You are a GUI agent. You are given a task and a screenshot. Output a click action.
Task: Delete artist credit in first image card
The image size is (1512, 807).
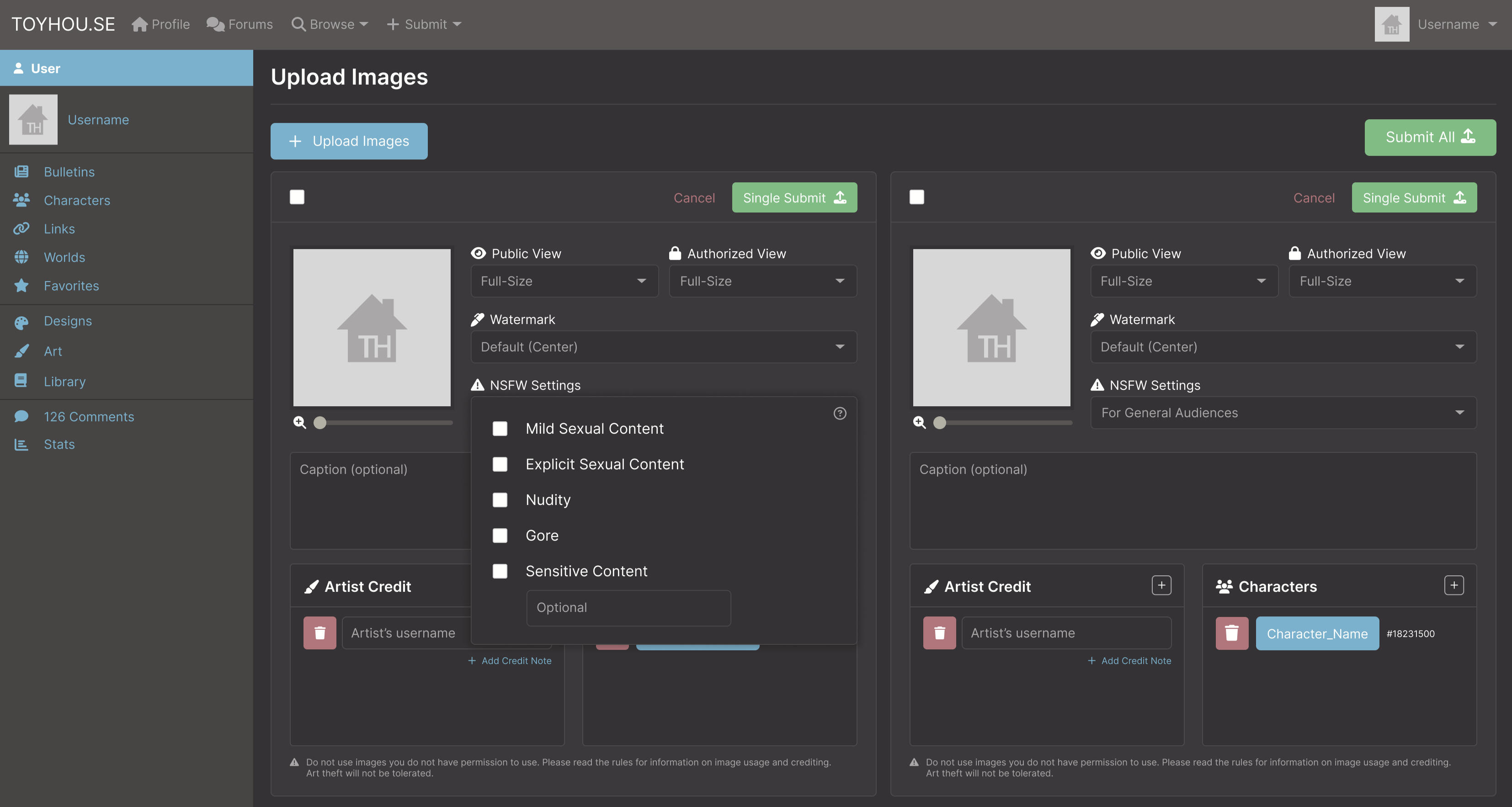(319, 633)
